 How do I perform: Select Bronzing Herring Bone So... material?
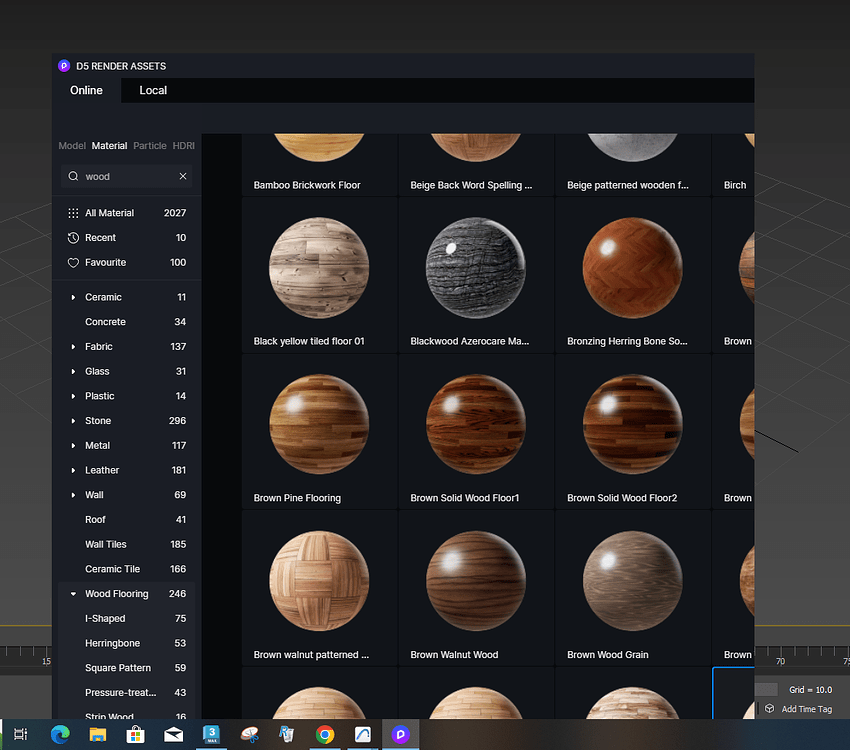633,275
